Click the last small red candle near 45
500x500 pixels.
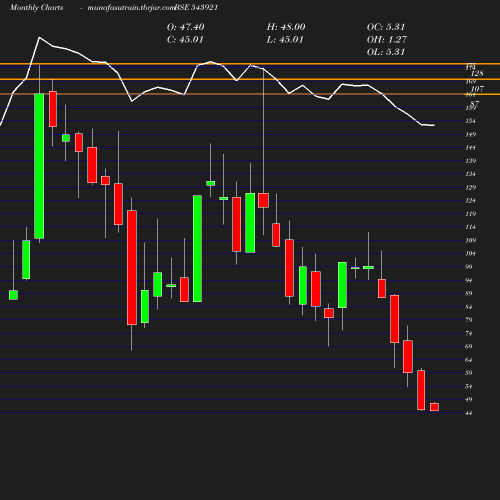click(434, 407)
